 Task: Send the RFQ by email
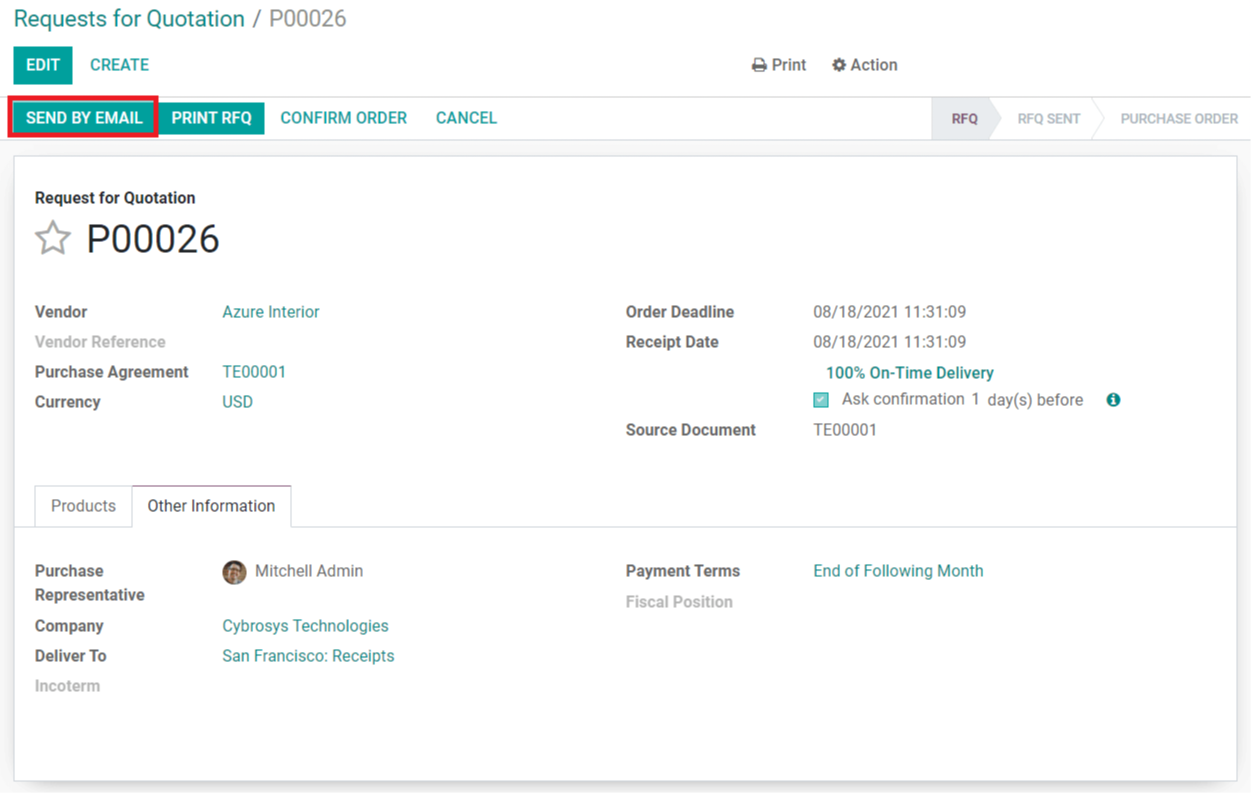click(84, 118)
